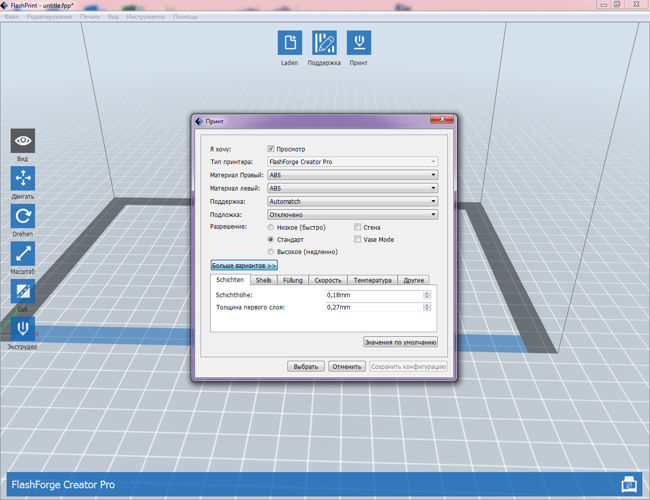Open the Экструдер tool in sidebar
The width and height of the screenshot is (650, 500).
[x=23, y=329]
